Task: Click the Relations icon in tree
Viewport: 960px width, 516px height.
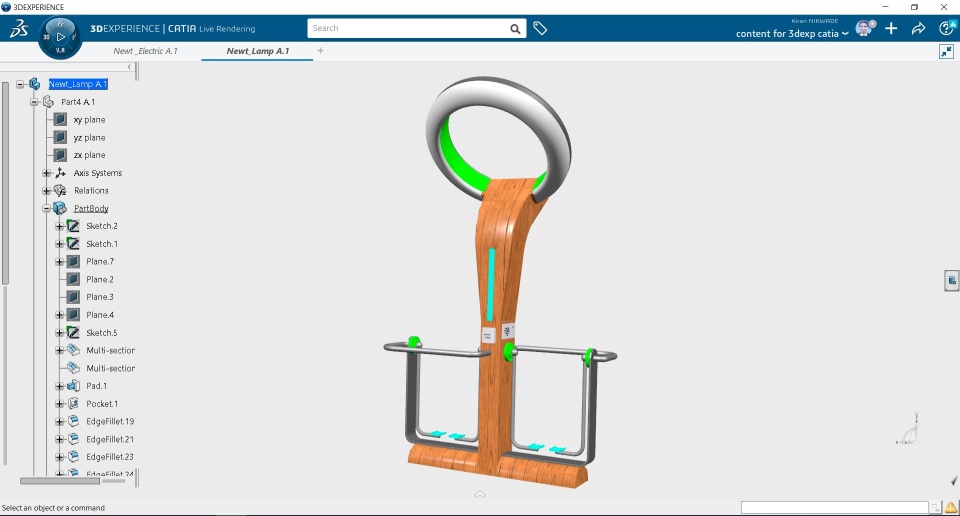Action: (x=60, y=190)
